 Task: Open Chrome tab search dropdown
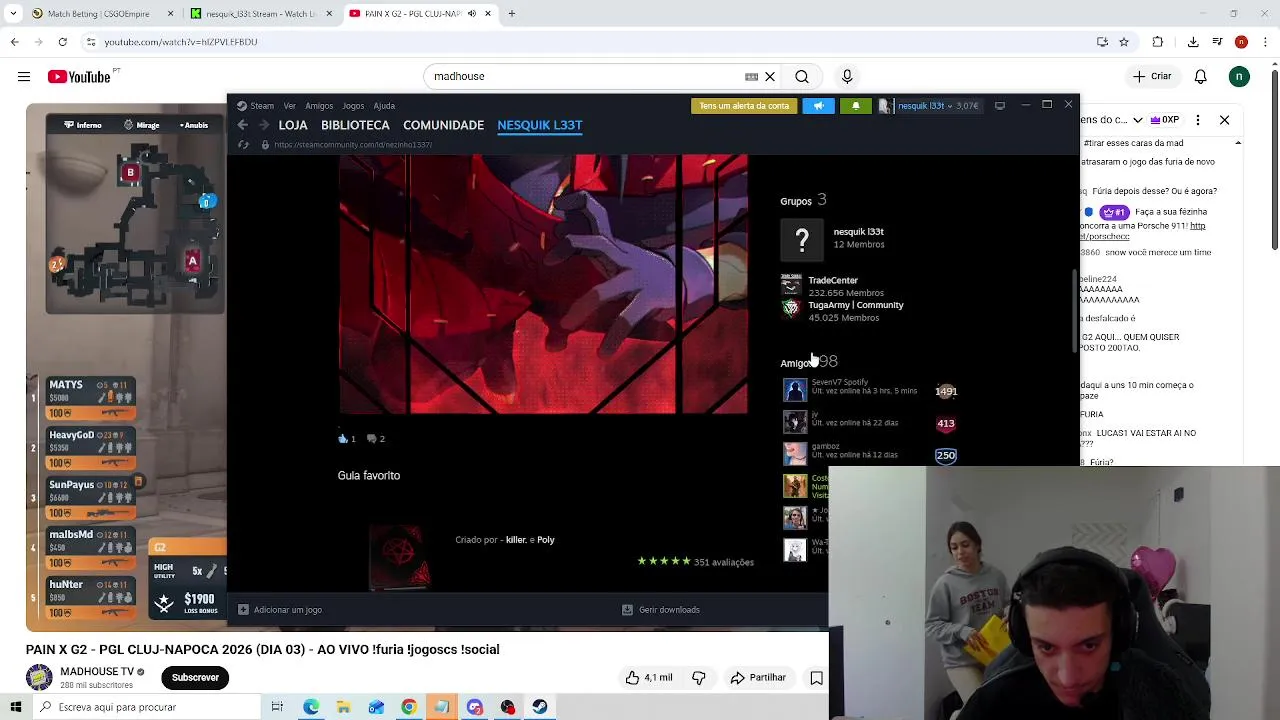point(14,14)
